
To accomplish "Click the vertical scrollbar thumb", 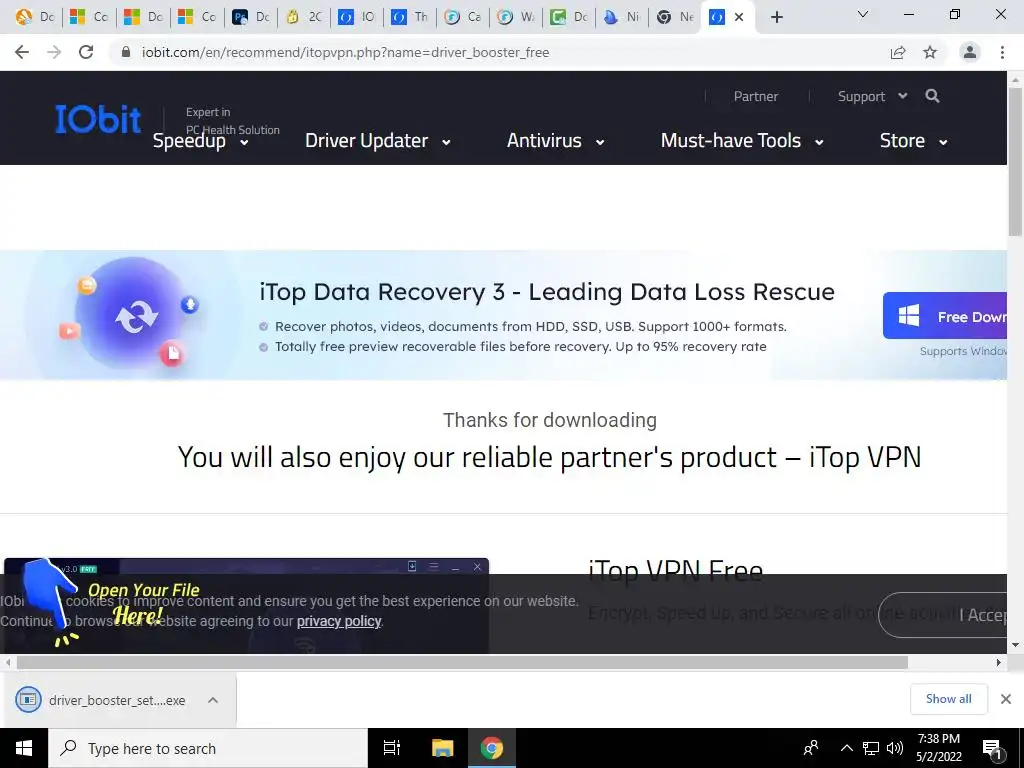I will click(1015, 161).
